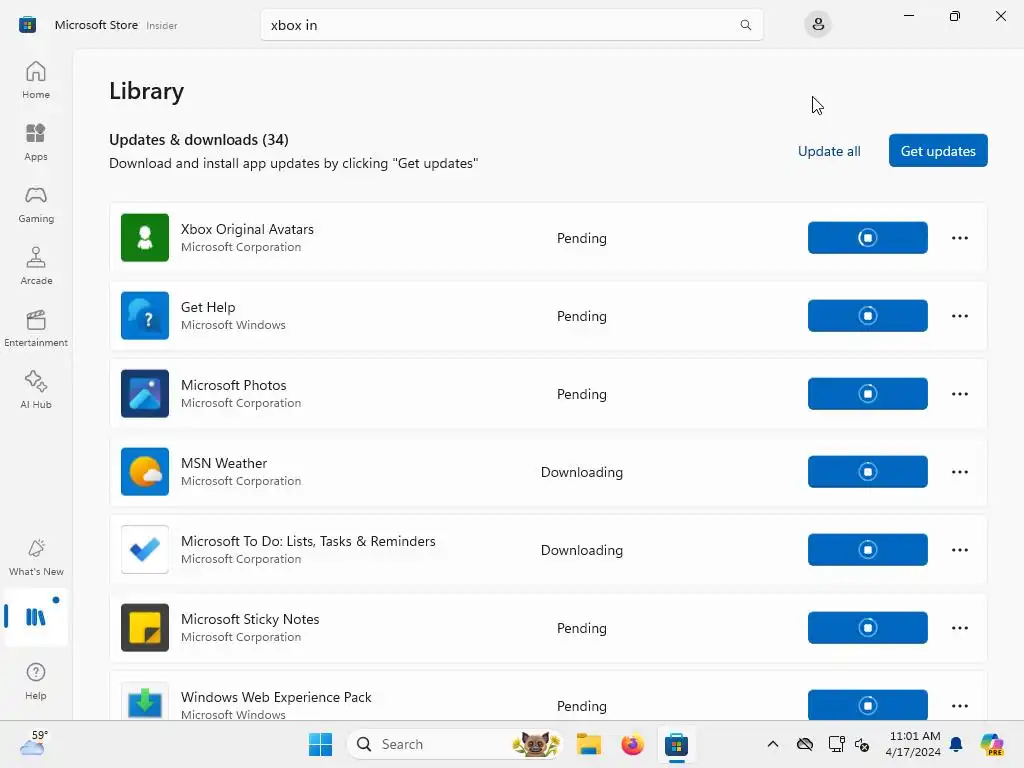Click the OneDrive cloud icon in the tray
The height and width of the screenshot is (768, 1024).
coord(805,744)
